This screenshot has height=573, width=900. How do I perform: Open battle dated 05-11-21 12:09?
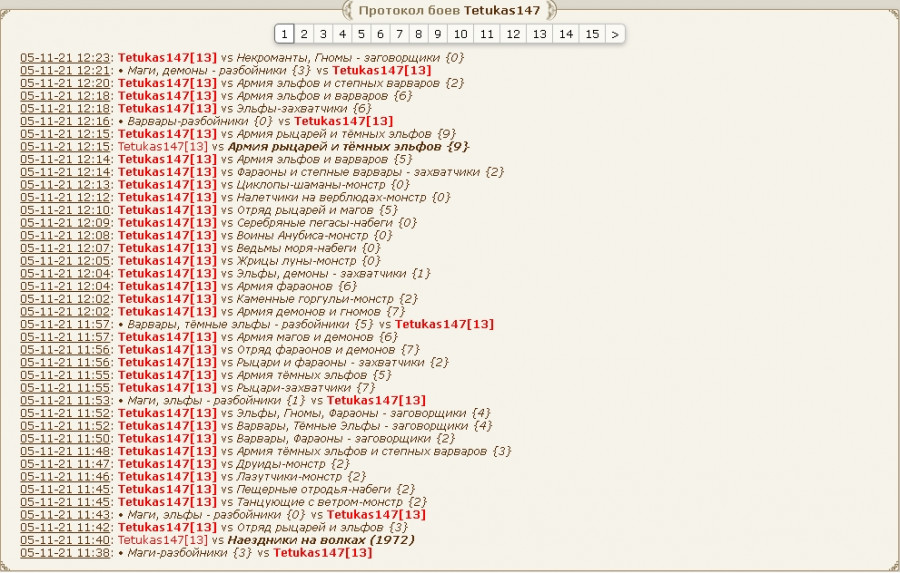[65, 222]
